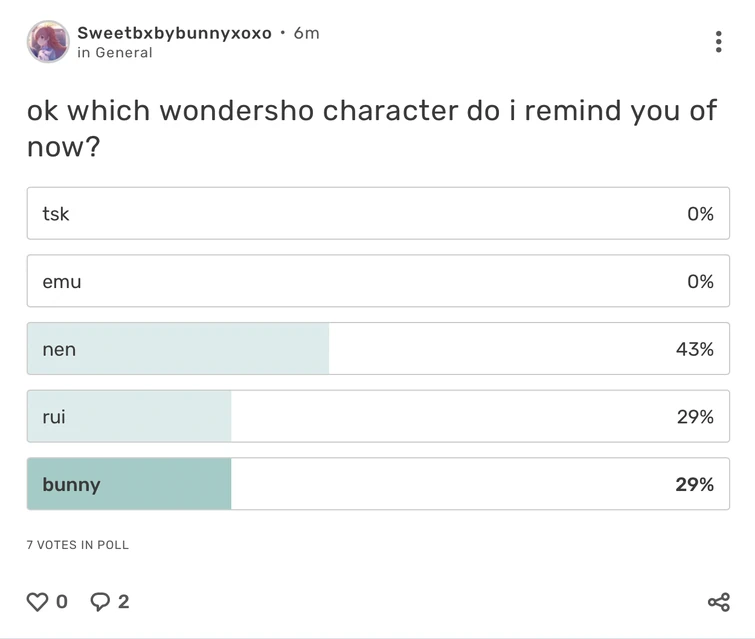
Task: Click the bold 29% result on bunny
Action: pyautogui.click(x=694, y=485)
